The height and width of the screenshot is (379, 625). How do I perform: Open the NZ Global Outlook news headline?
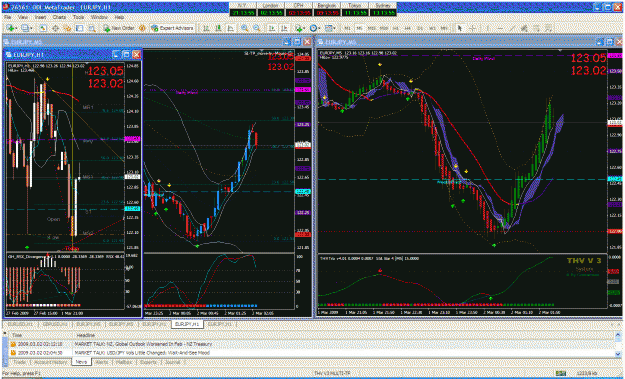(x=143, y=344)
